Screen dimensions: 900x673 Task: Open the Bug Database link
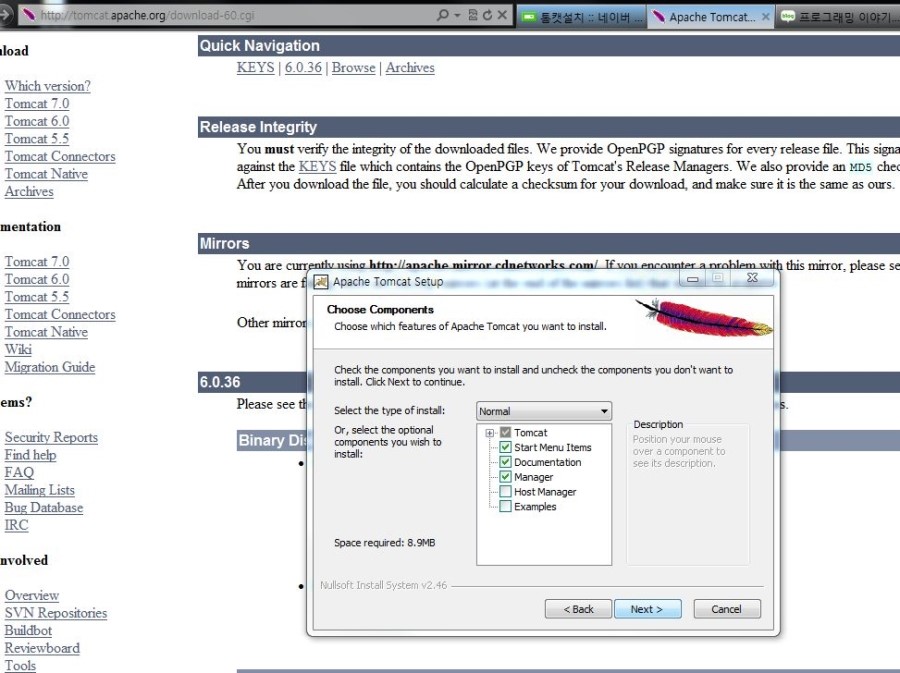pos(44,508)
